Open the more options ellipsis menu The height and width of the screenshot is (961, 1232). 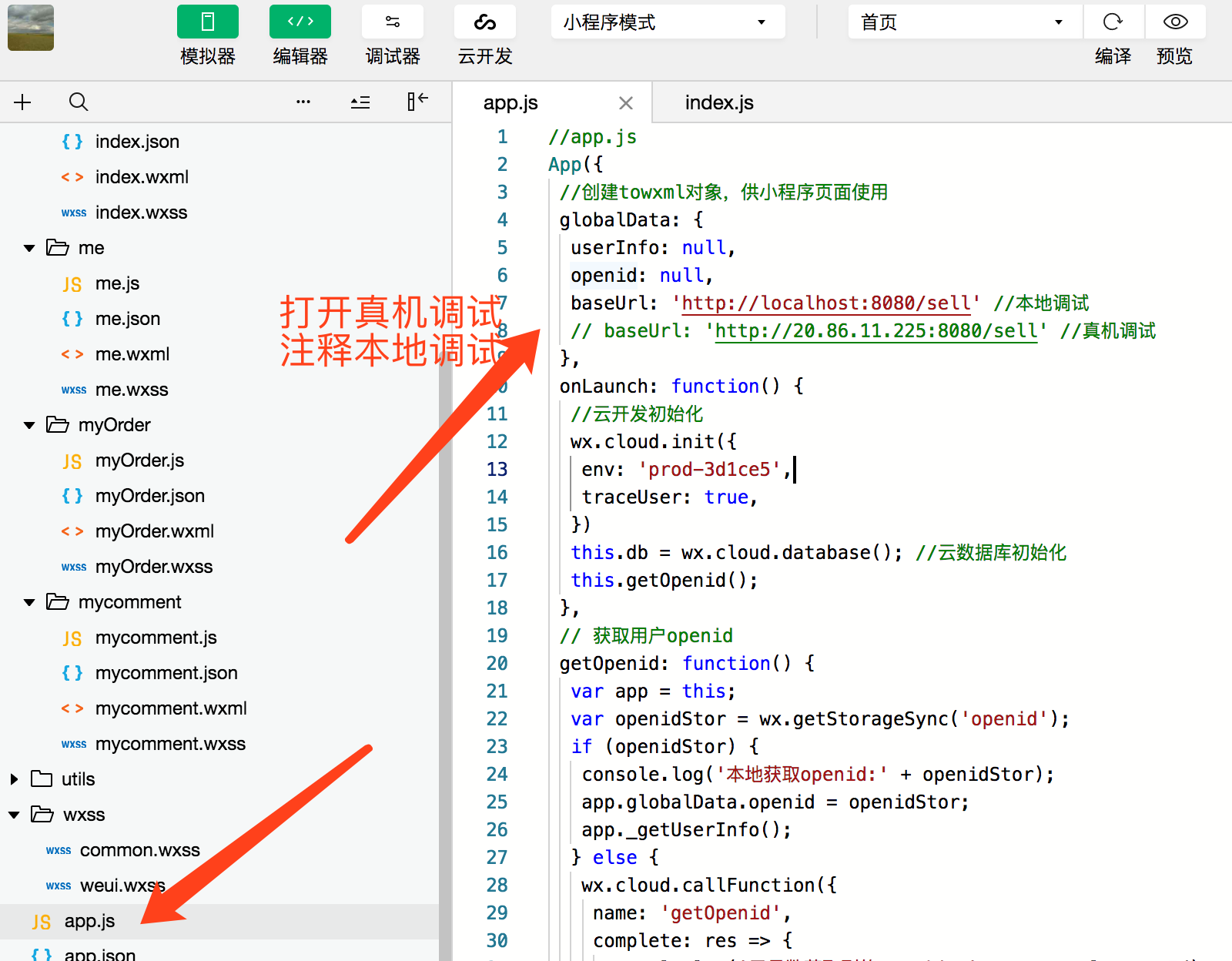[x=303, y=102]
